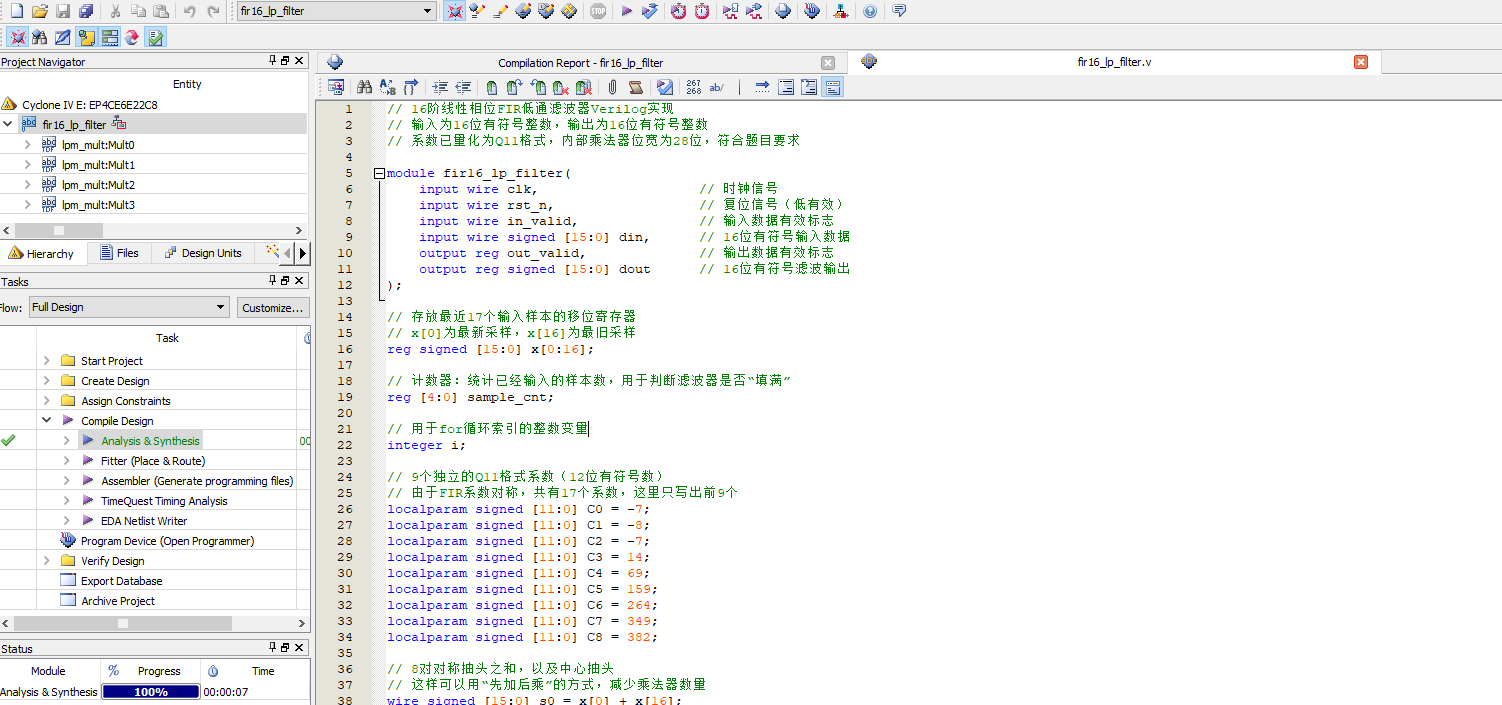The image size is (1502, 705).
Task: Toggle line numbers display icon
Action: pos(694,87)
